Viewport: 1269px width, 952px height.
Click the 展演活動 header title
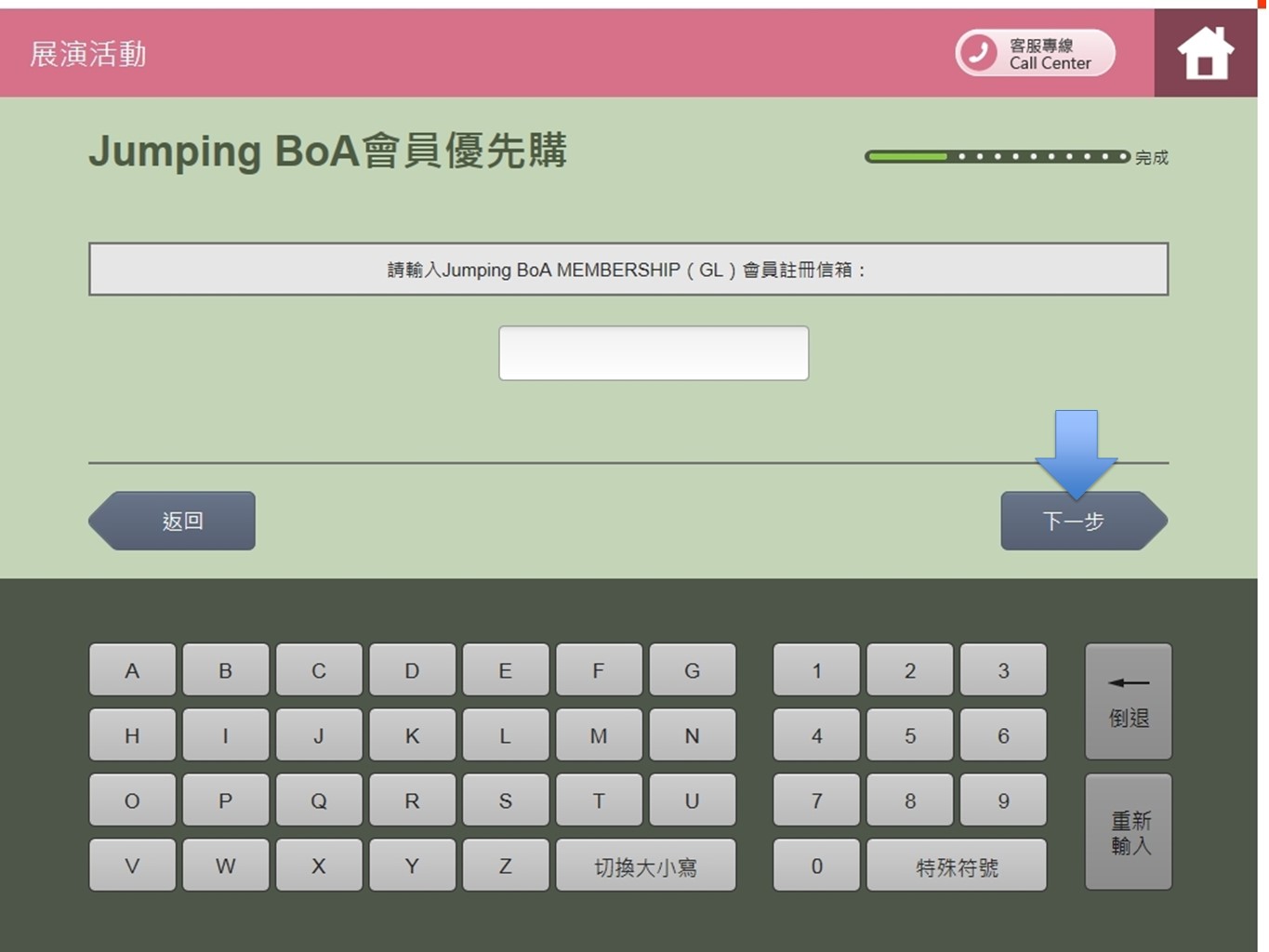88,54
